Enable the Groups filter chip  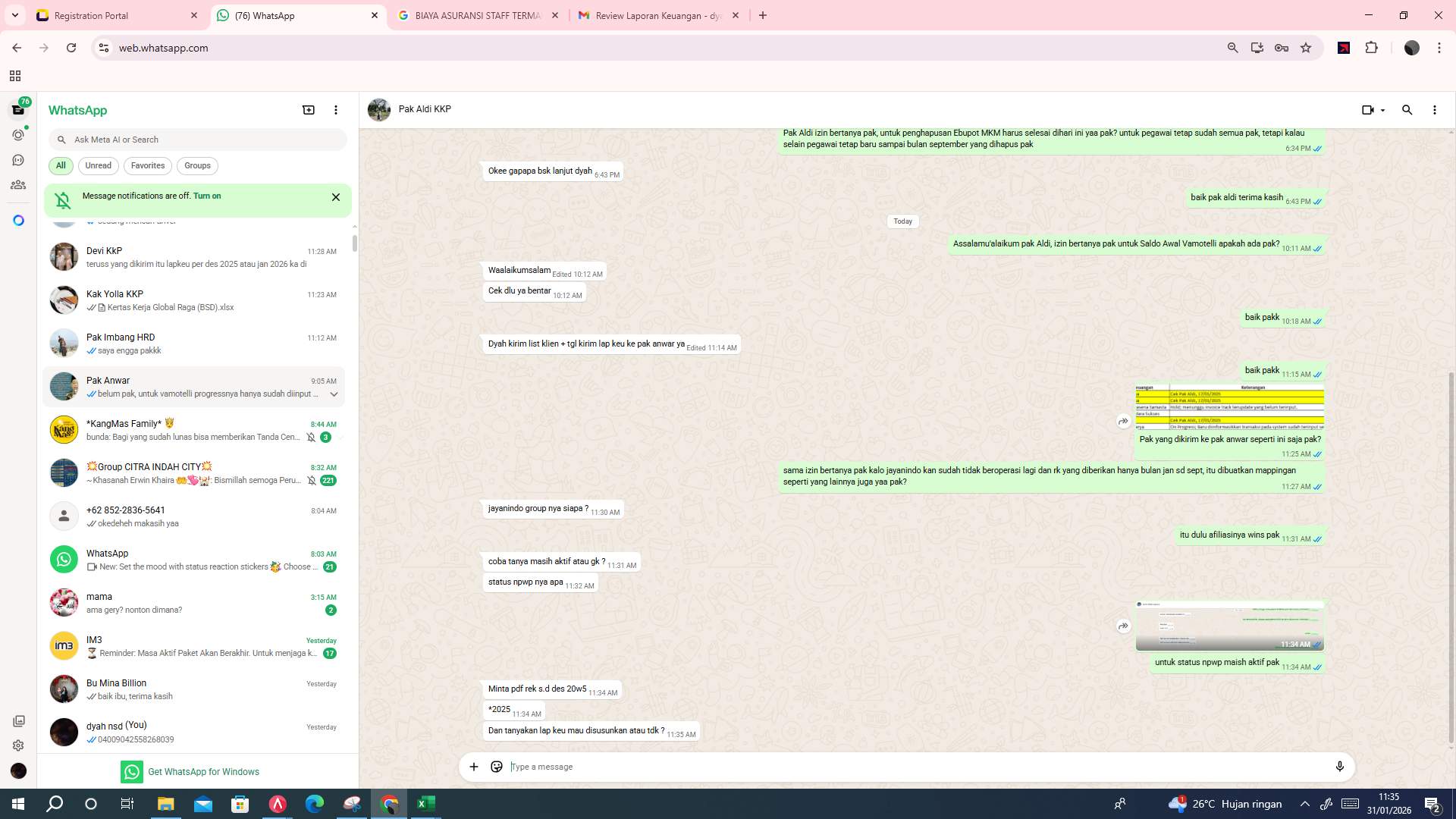pos(197,165)
